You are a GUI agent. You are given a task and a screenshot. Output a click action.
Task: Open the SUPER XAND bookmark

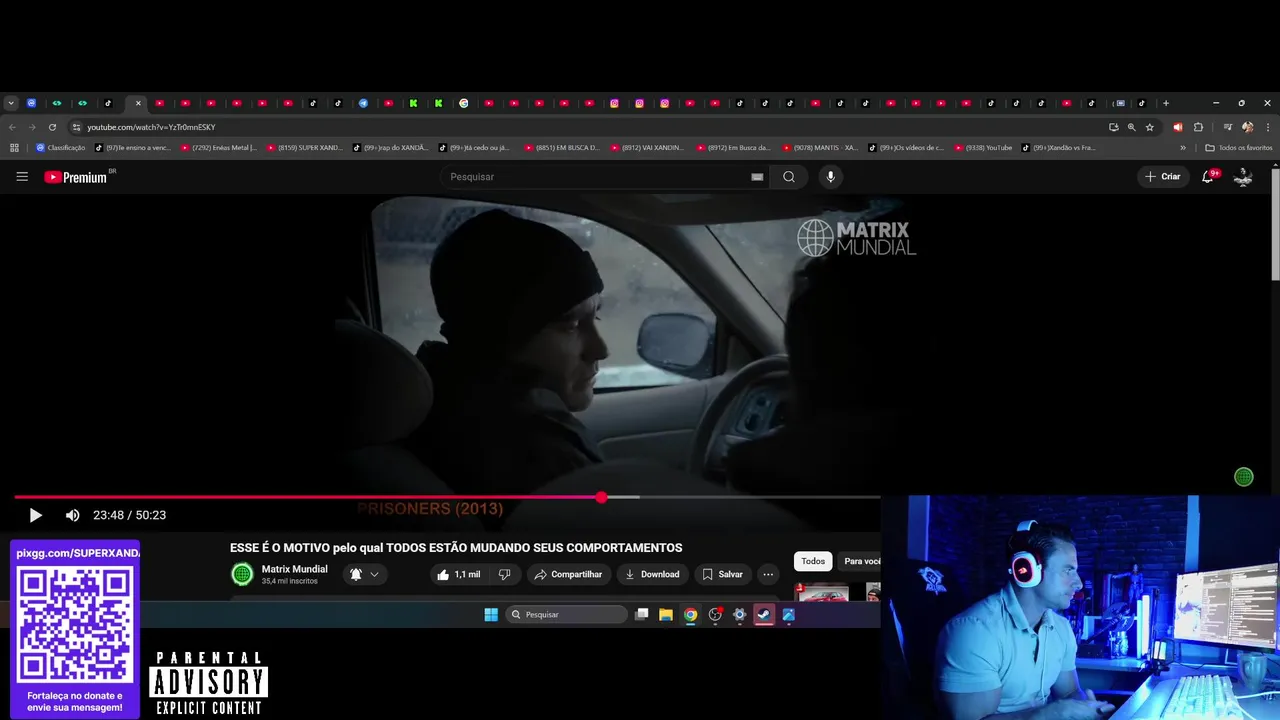tap(305, 148)
